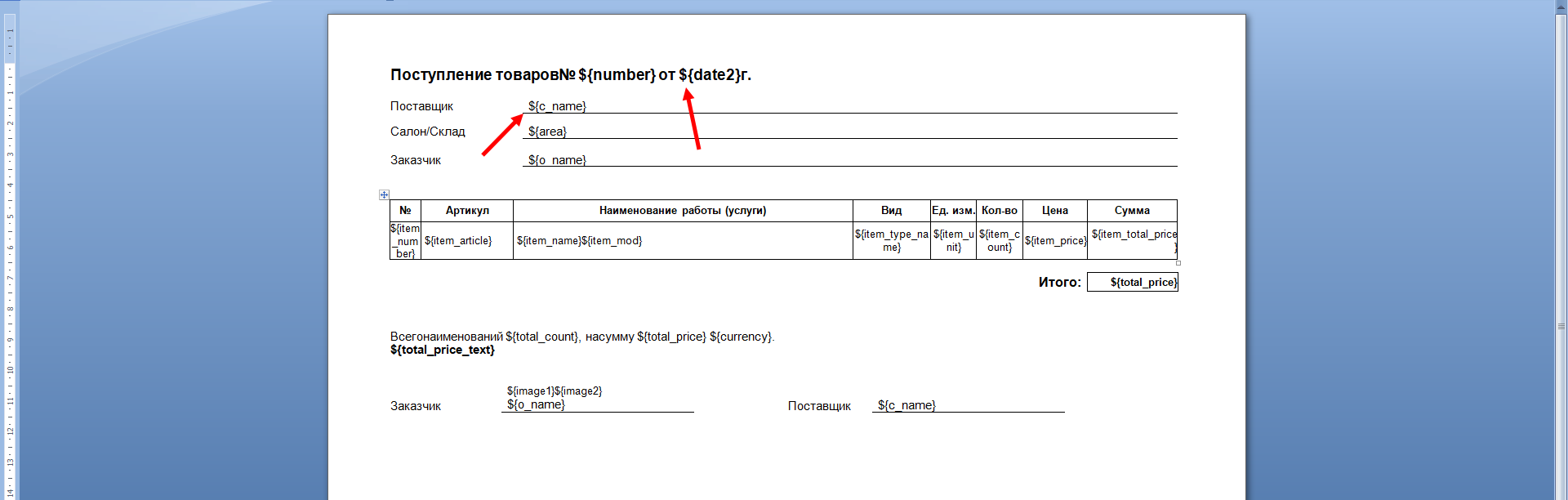1568x500 pixels.
Task: Click the ${c_name} field next to Поставщик at top
Action: pos(557,106)
